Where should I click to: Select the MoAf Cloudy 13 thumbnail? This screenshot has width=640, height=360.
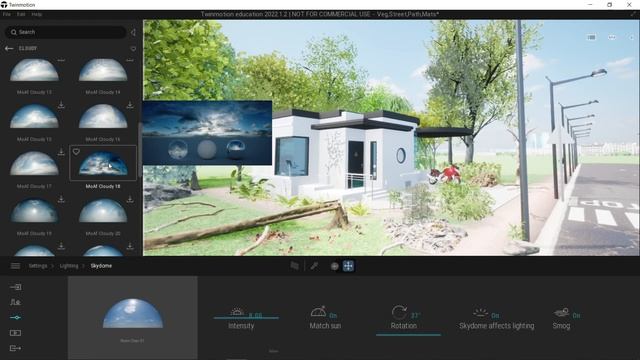[x=34, y=70]
